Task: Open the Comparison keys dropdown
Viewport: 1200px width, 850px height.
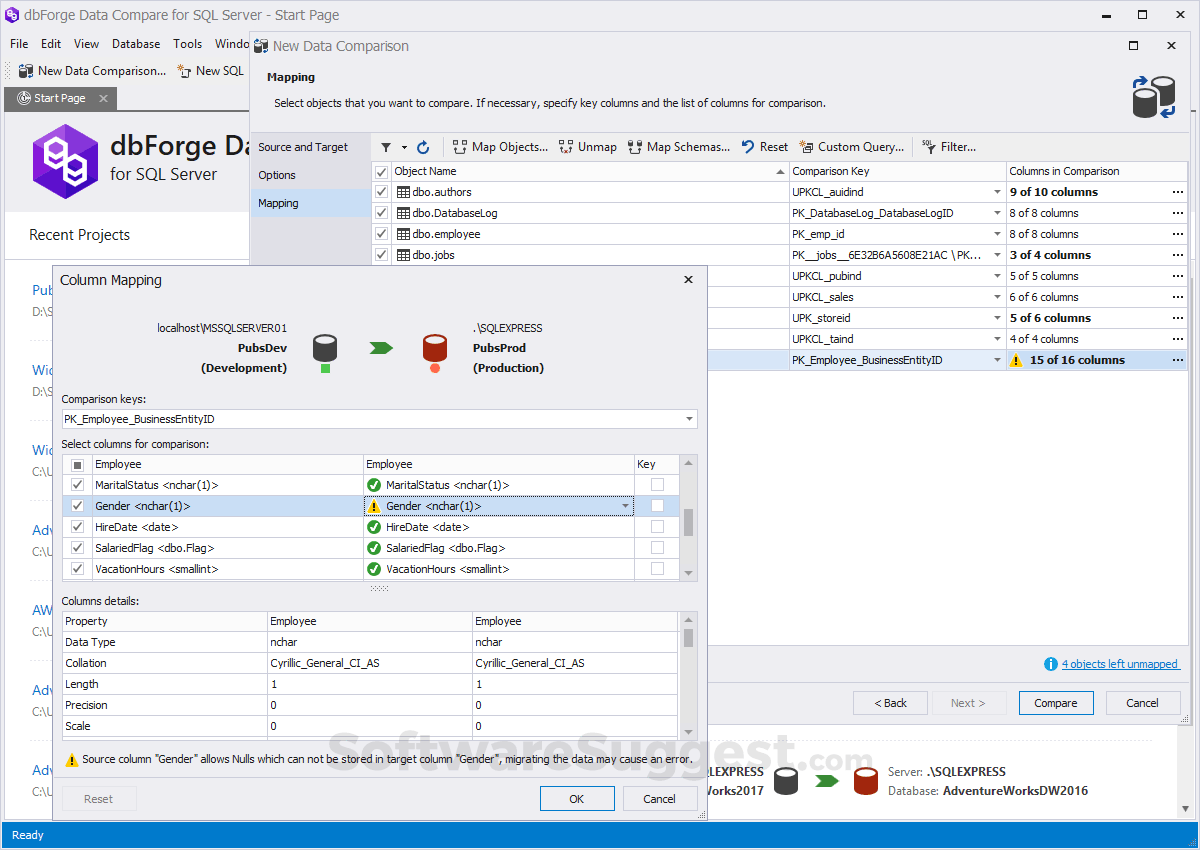Action: 689,419
